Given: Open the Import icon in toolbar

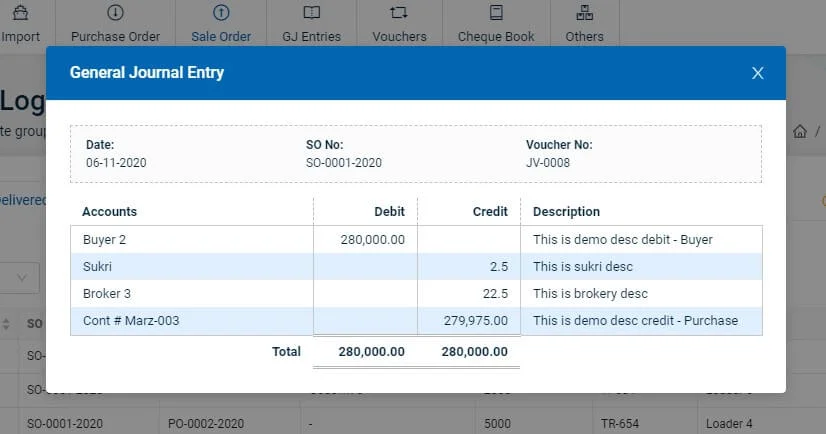Looking at the screenshot, I should click(x=20, y=14).
